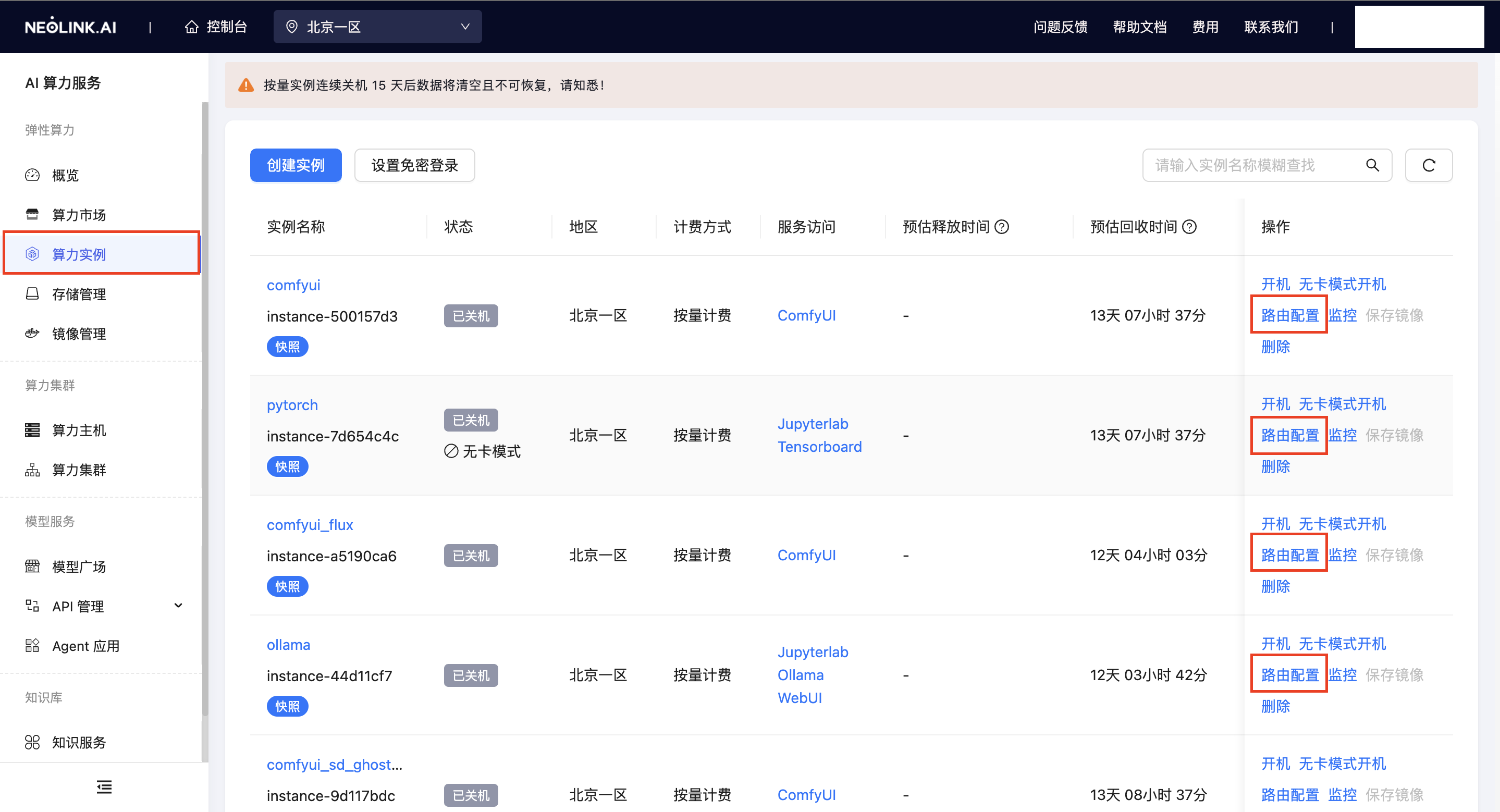This screenshot has height=812, width=1500.
Task: Click the 概览 dashboard icon
Action: click(33, 175)
